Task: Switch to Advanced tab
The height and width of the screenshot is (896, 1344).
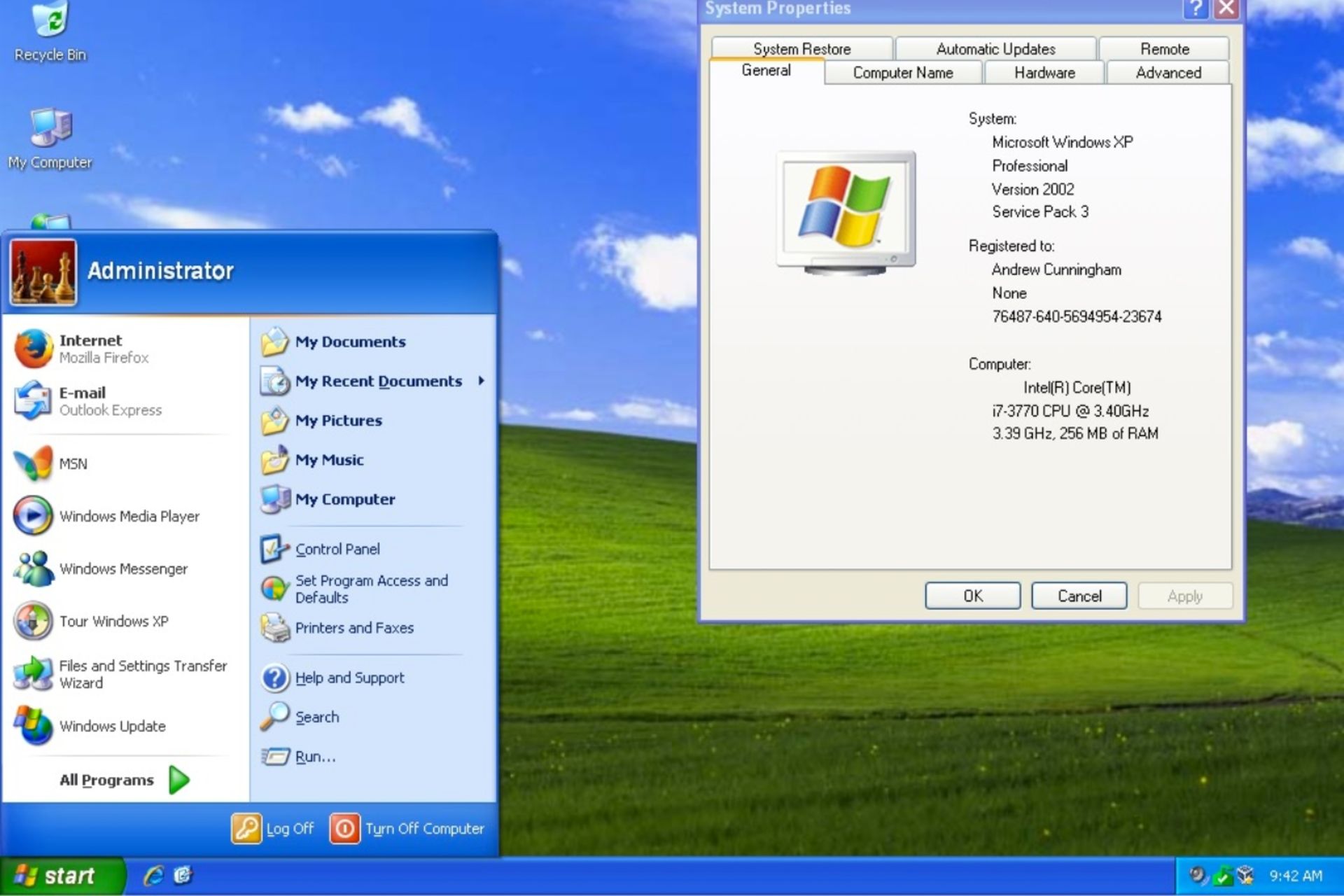Action: coord(1168,73)
